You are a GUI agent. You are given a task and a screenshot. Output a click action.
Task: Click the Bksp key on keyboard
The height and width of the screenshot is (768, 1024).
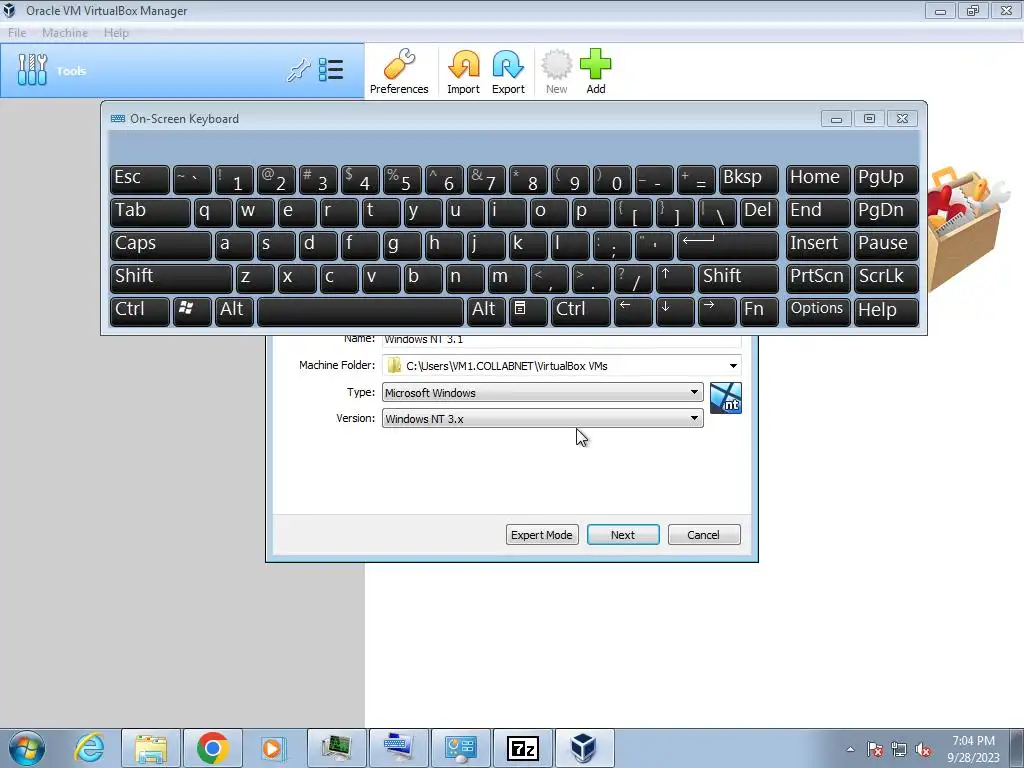coord(748,180)
